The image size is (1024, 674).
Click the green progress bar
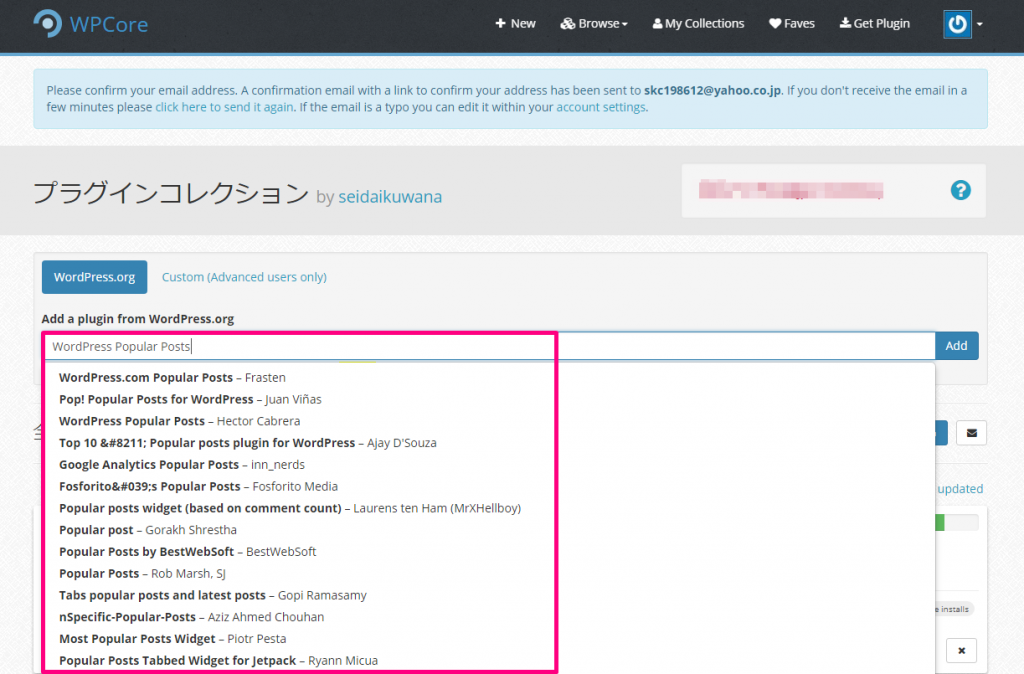click(940, 522)
